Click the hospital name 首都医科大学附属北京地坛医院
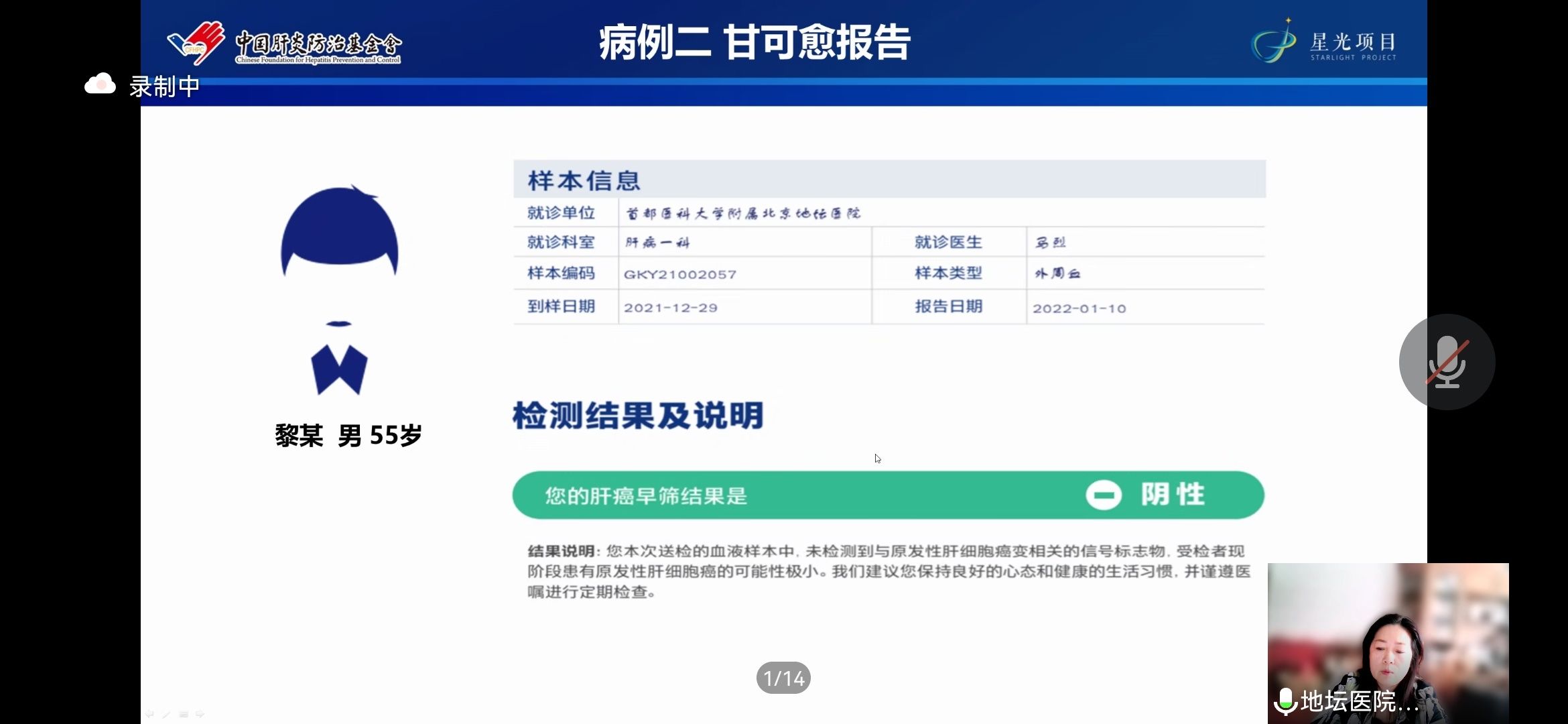Viewport: 1568px width, 724px height. pyautogui.click(x=743, y=214)
